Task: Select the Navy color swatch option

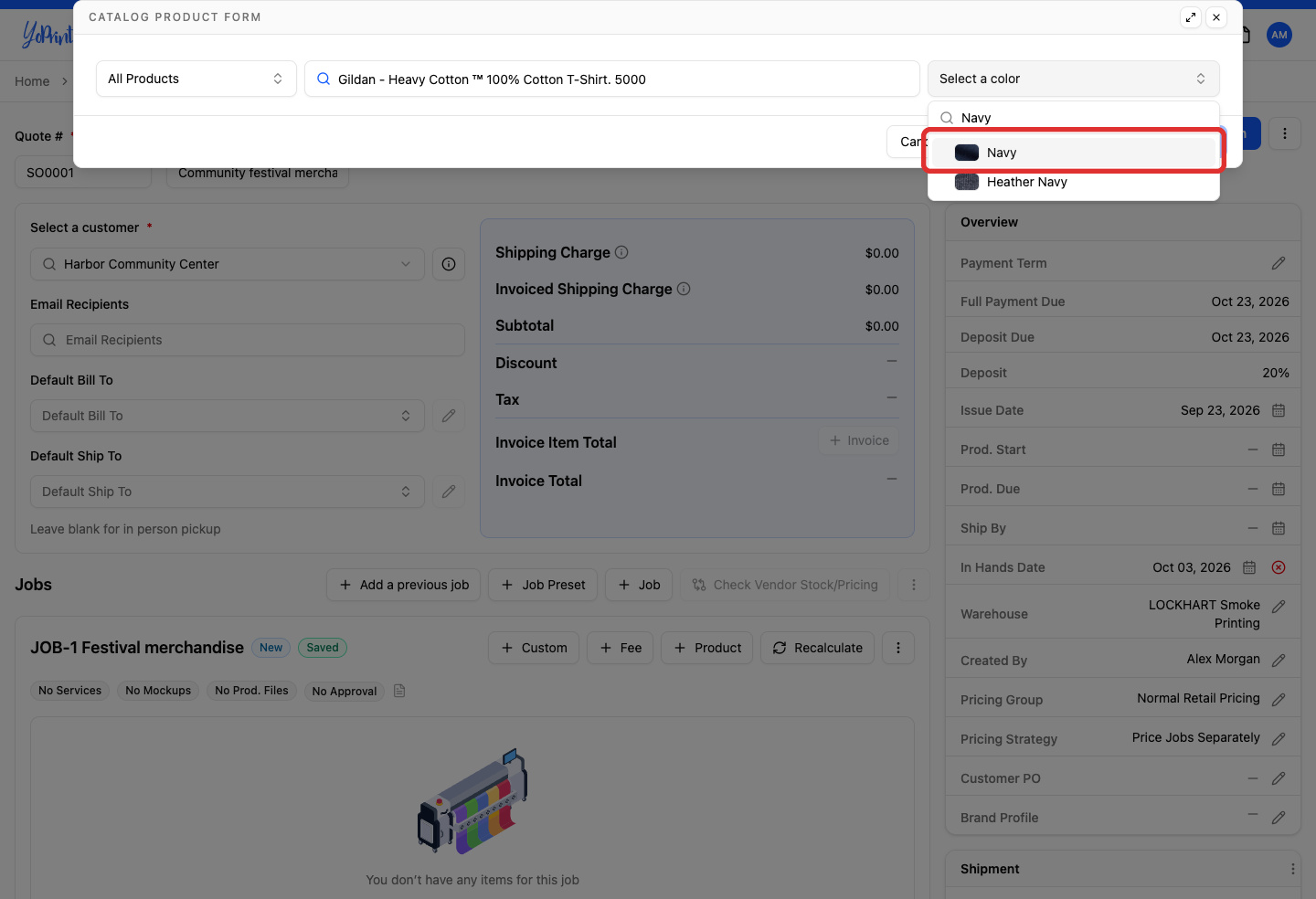Action: tap(1074, 153)
